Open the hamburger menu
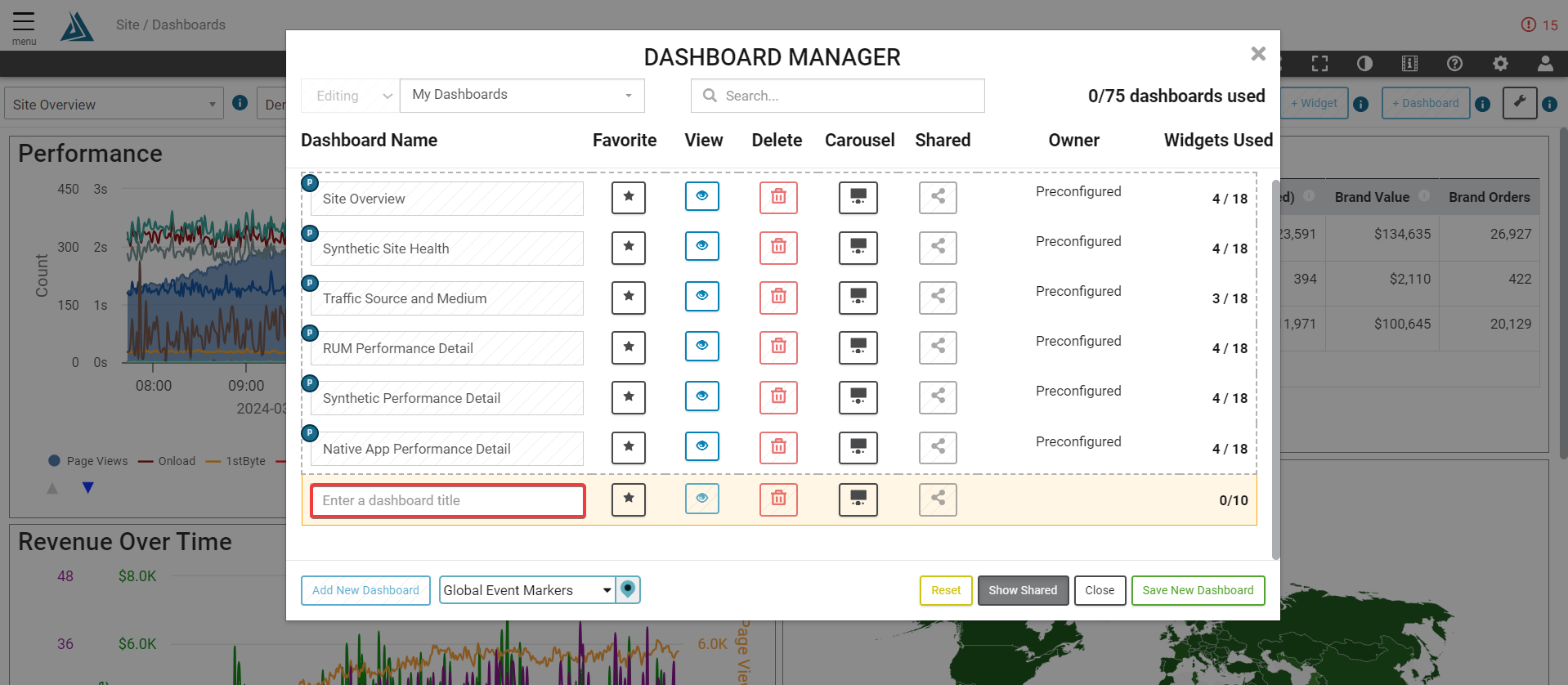 click(x=24, y=27)
